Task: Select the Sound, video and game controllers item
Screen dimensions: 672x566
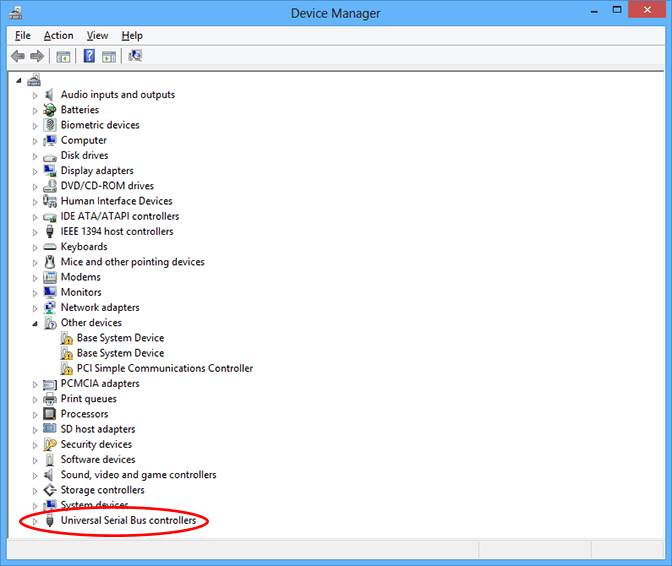Action: pos(138,475)
